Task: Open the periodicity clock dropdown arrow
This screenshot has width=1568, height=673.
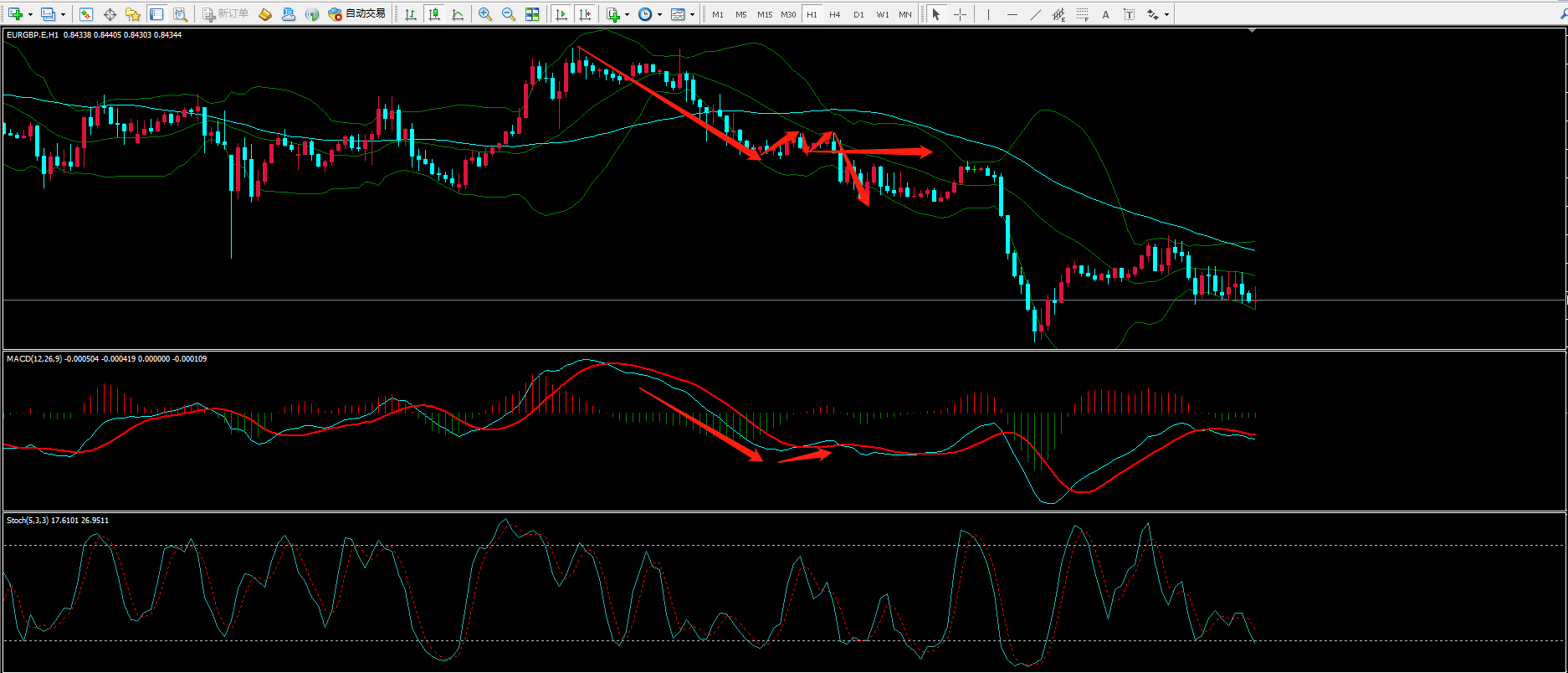Action: pyautogui.click(x=659, y=14)
